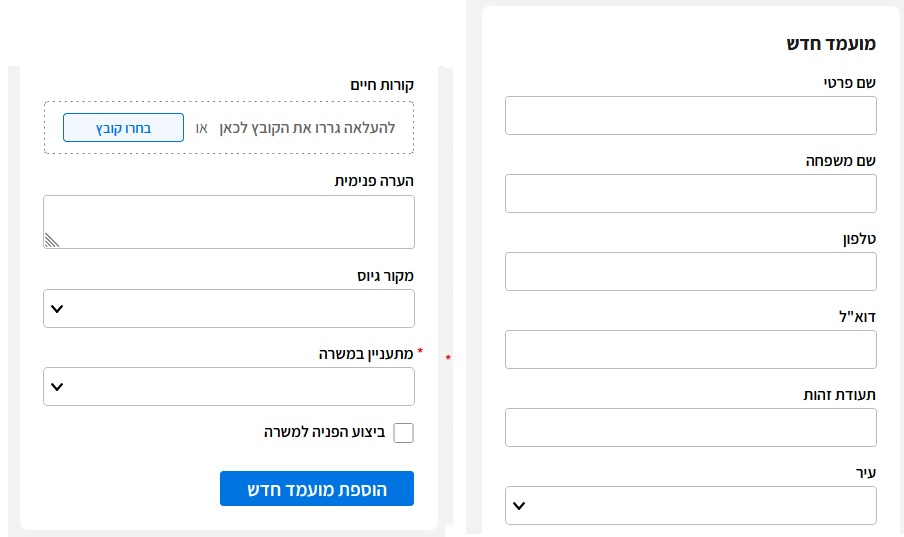This screenshot has height=537, width=904.
Task: Focus the טלפון phone input
Action: click(691, 271)
